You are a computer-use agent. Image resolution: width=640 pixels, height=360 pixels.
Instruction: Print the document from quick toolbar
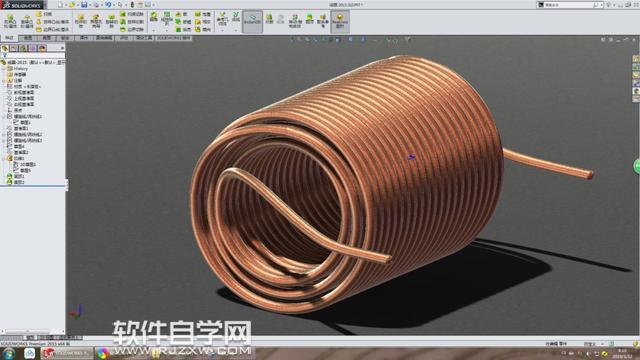point(96,4)
